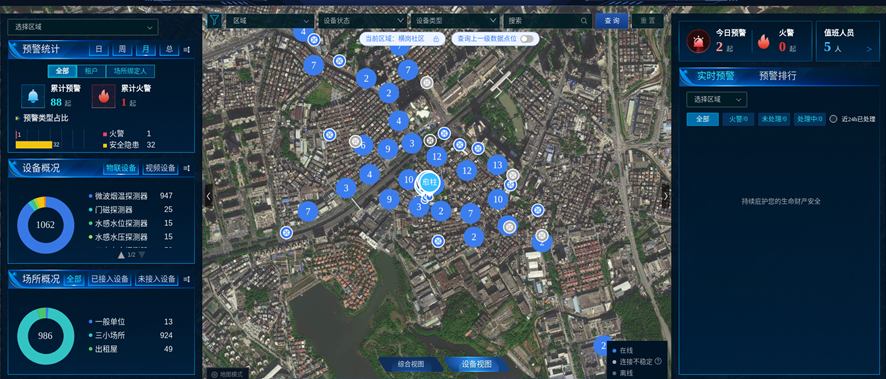Collapse the left panel with the arrow handle
This screenshot has height=379, width=886.
click(209, 196)
